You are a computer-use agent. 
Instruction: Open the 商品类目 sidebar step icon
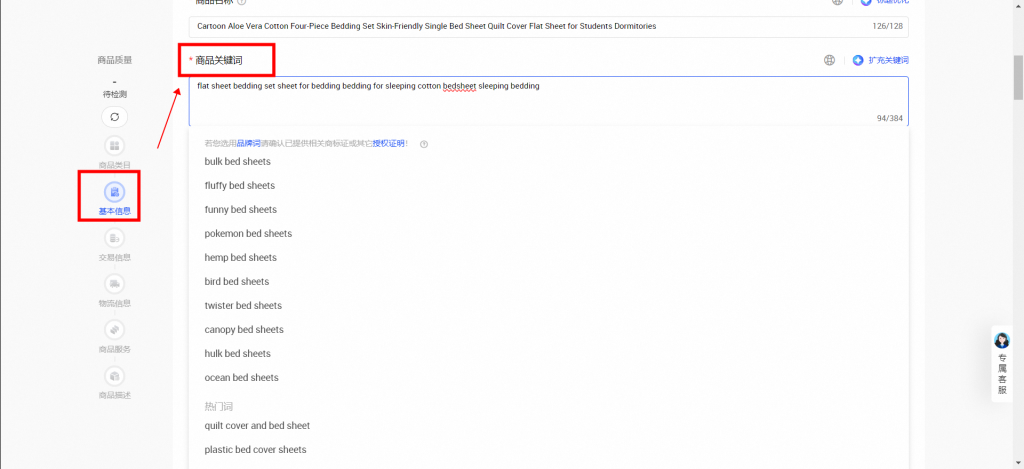[x=114, y=146]
